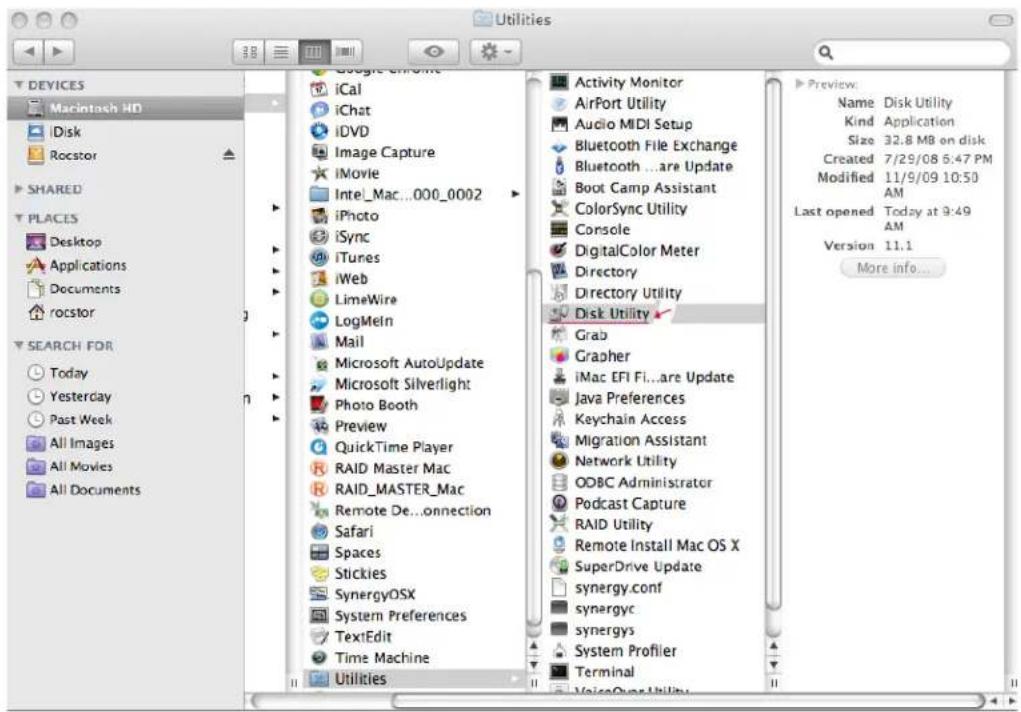Viewport: 1021px width, 712px height.
Task: Select iCal in Applications column
Action: (335, 89)
